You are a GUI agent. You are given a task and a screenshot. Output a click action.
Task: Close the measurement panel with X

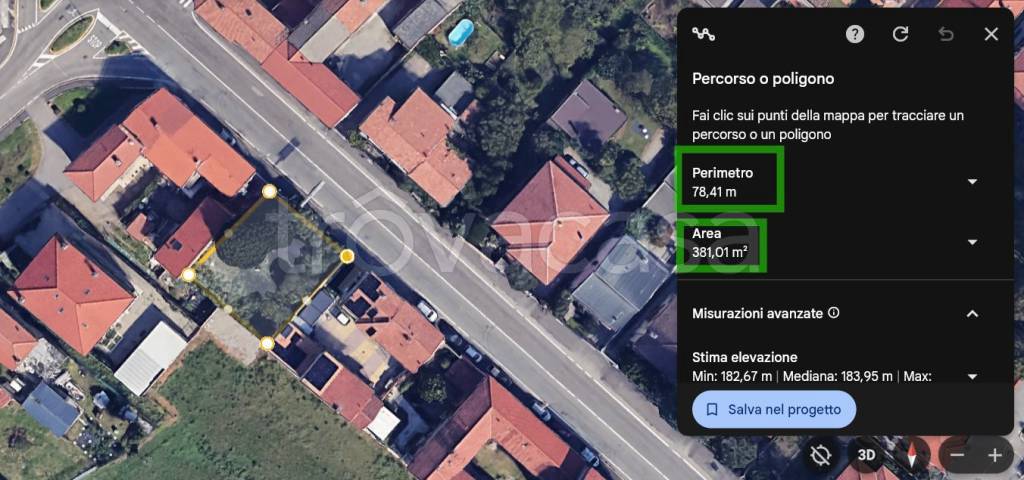(991, 35)
